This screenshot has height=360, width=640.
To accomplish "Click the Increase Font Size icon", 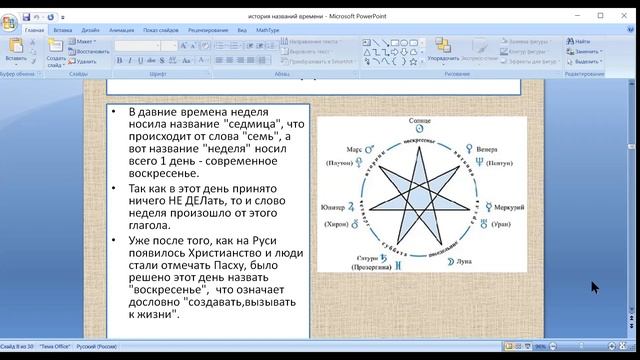I will pyautogui.click(x=184, y=46).
